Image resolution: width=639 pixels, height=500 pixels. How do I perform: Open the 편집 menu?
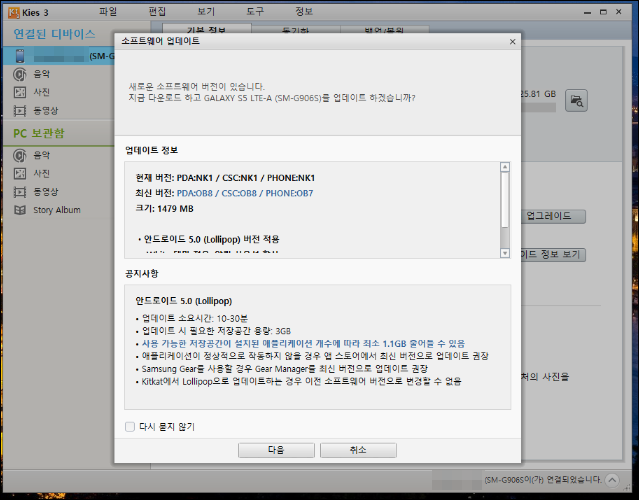pyautogui.click(x=157, y=11)
